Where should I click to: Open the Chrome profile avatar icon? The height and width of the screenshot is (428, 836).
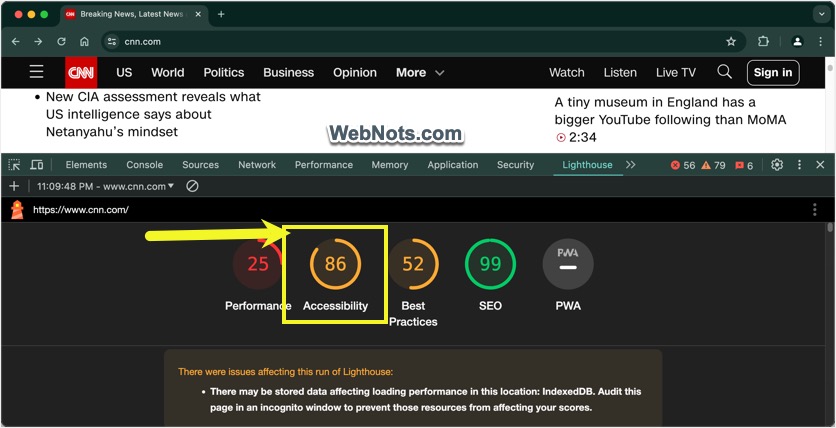pos(797,42)
